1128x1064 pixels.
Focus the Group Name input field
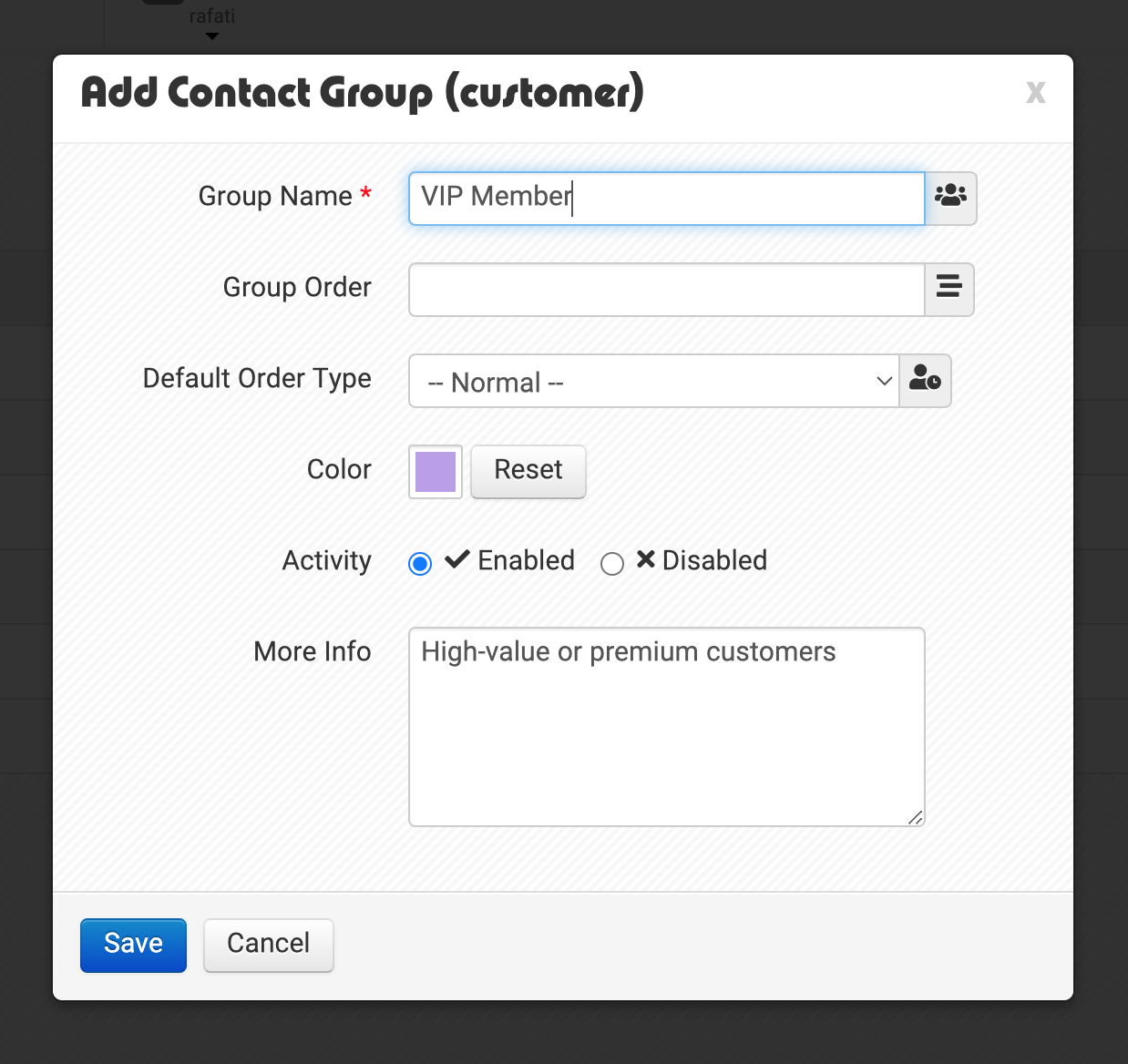point(667,199)
